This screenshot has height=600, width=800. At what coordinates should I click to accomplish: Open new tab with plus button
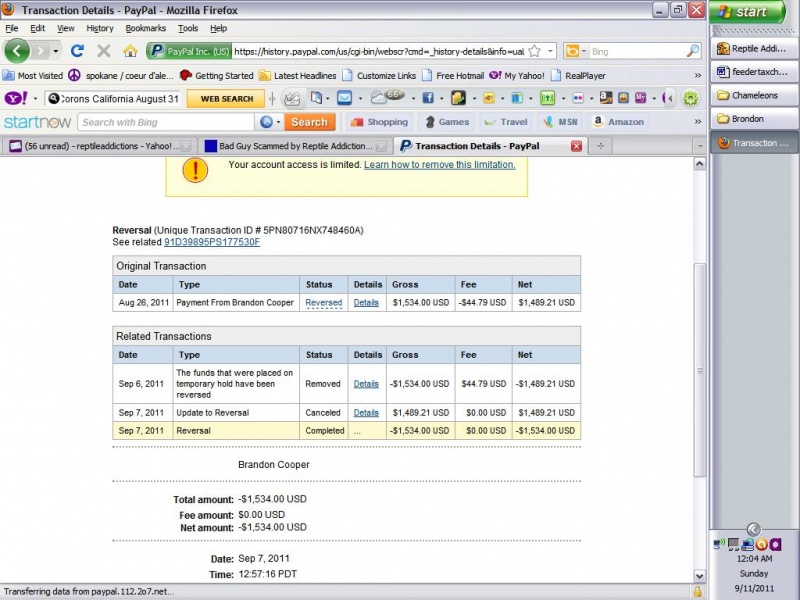tap(601, 146)
